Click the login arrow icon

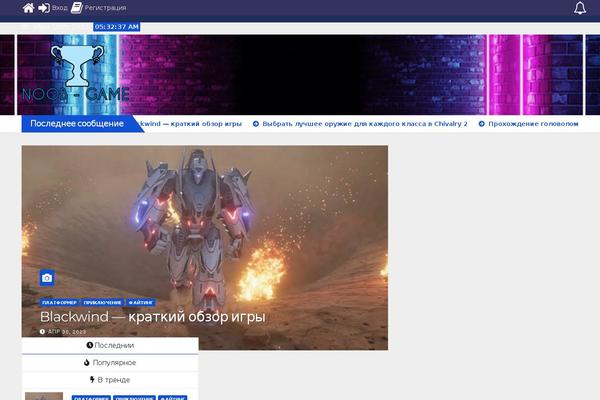coord(44,8)
